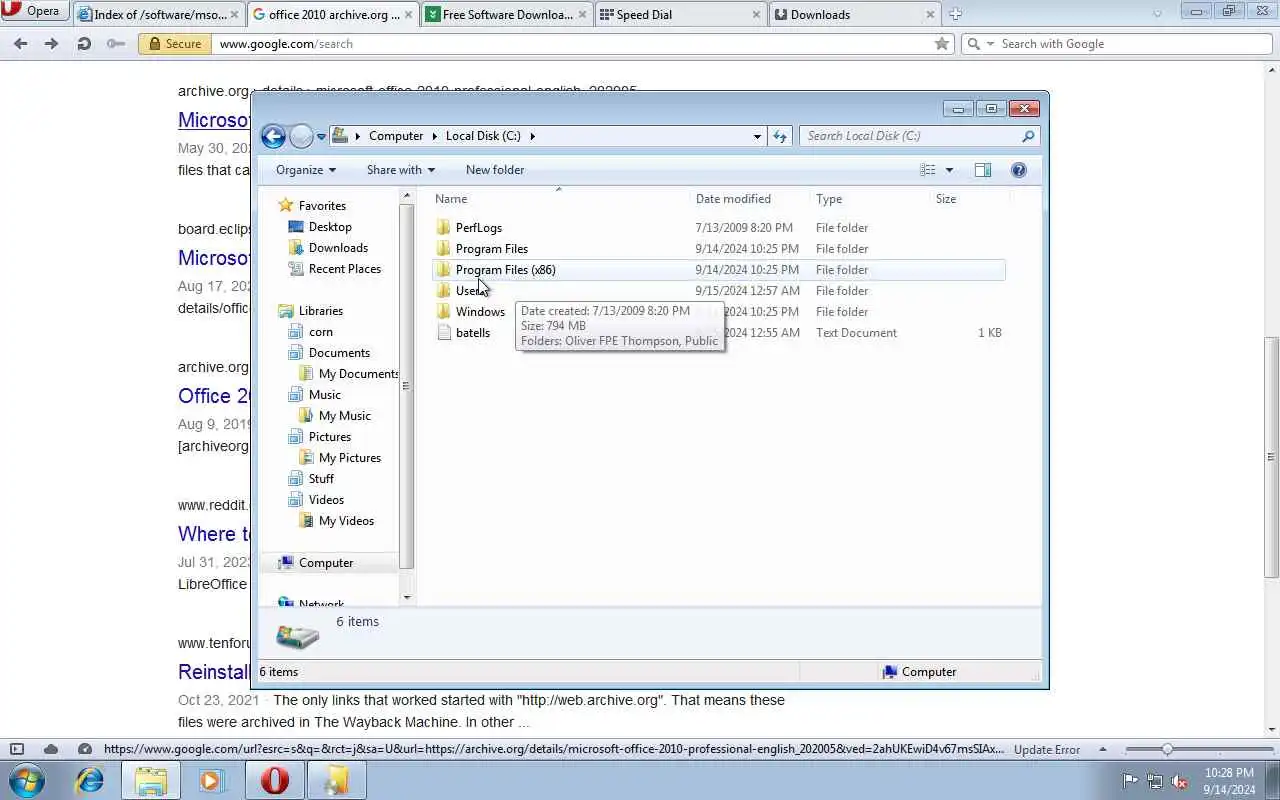This screenshot has width=1280, height=800.
Task: Click the Explorer Help icon
Action: 1019,170
